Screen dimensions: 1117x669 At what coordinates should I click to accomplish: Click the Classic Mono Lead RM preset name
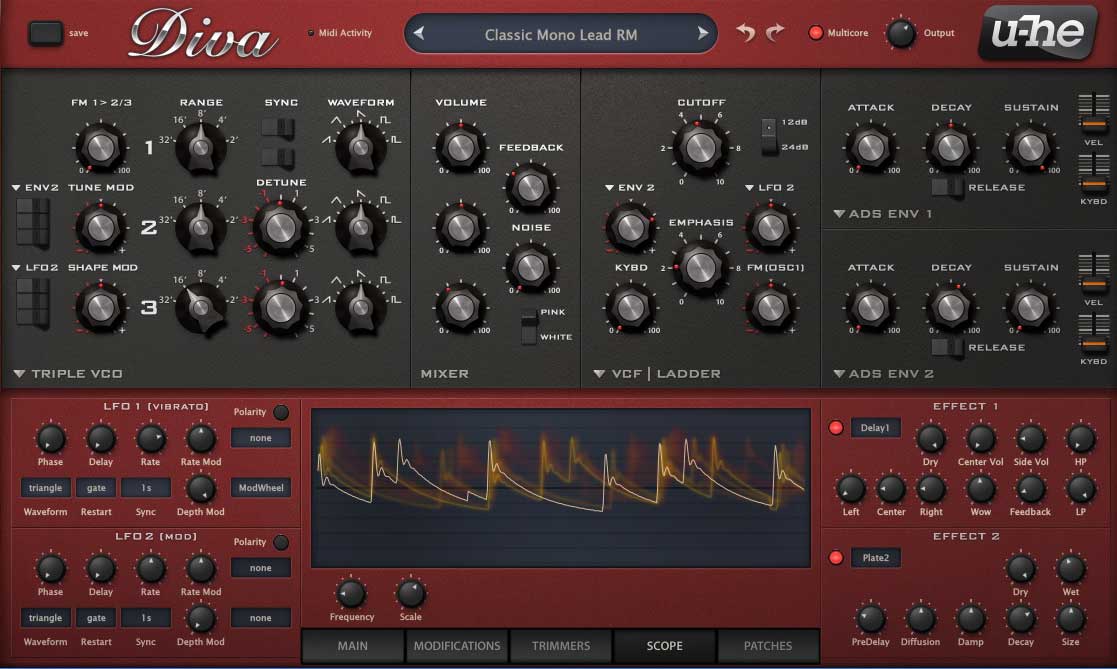[x=561, y=34]
